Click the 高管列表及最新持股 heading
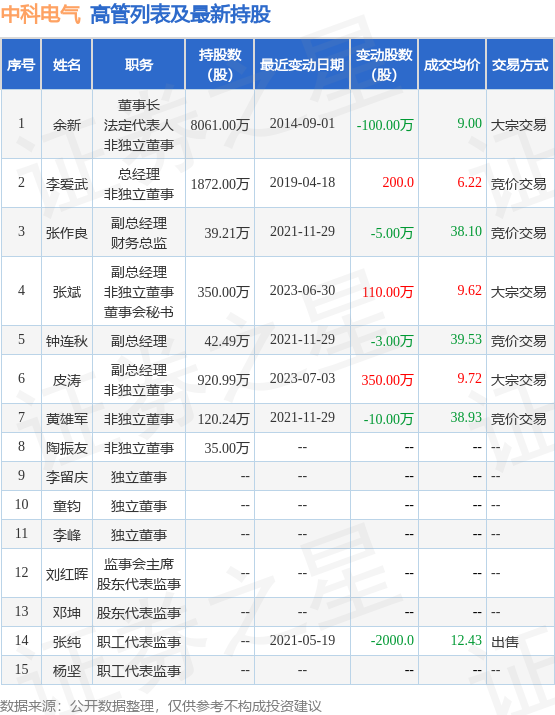 [x=181, y=15]
